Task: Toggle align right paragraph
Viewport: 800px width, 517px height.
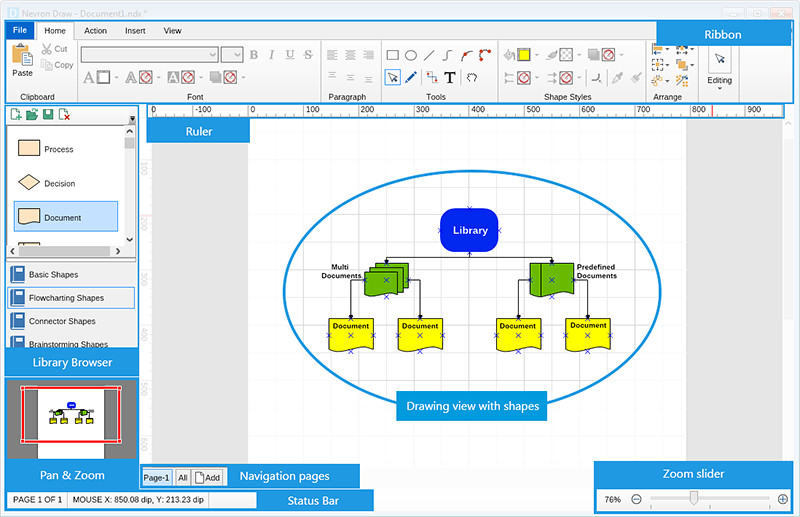Action: (368, 55)
